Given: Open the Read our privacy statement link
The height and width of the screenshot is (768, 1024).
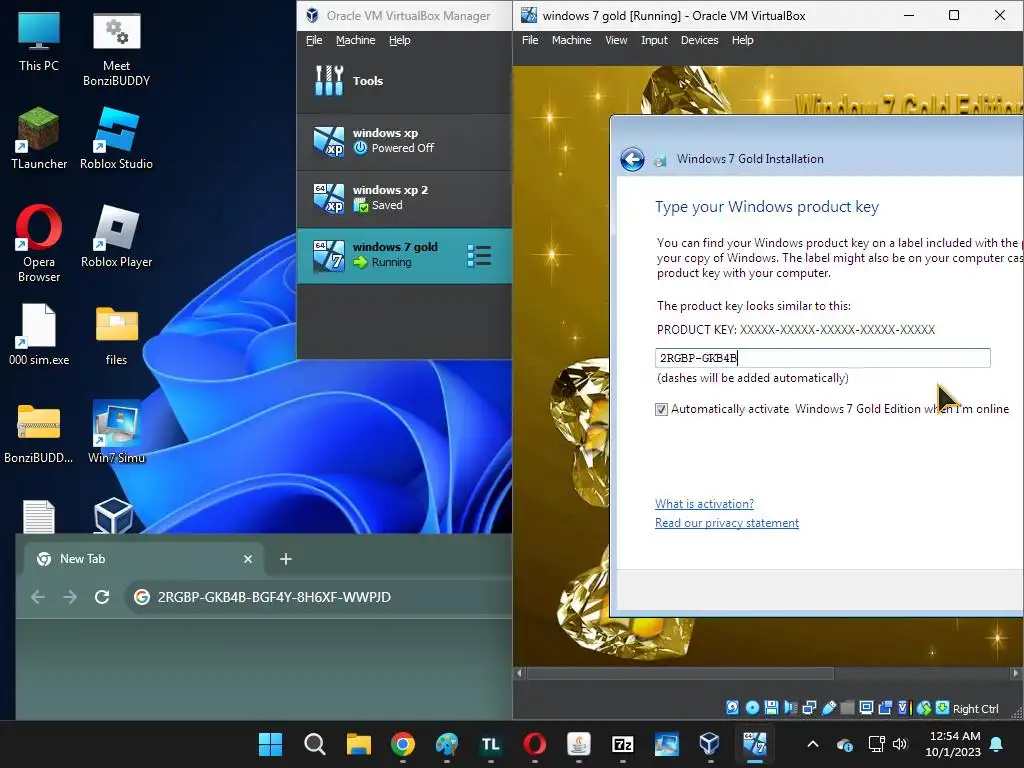Looking at the screenshot, I should (x=727, y=522).
